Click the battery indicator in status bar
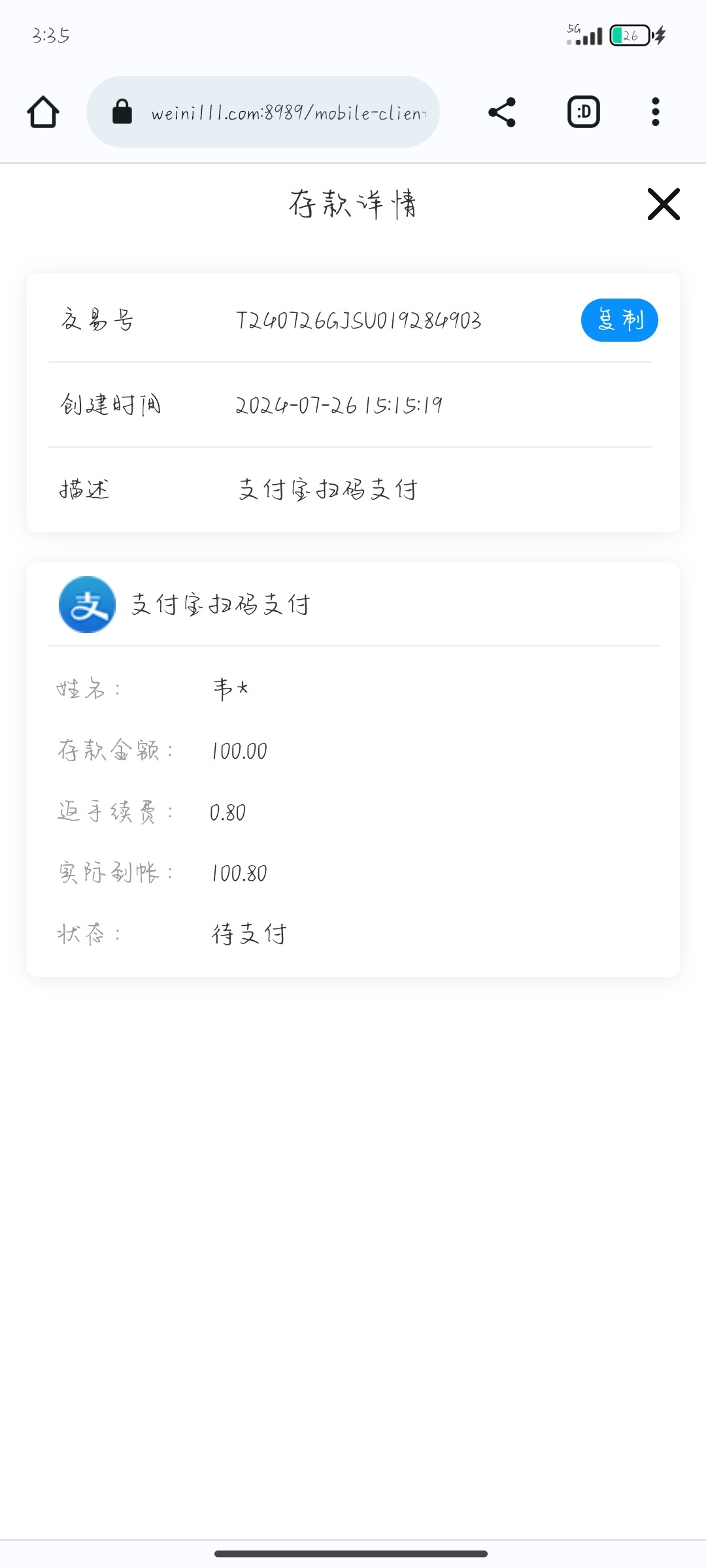This screenshot has height=1568, width=706. click(630, 35)
